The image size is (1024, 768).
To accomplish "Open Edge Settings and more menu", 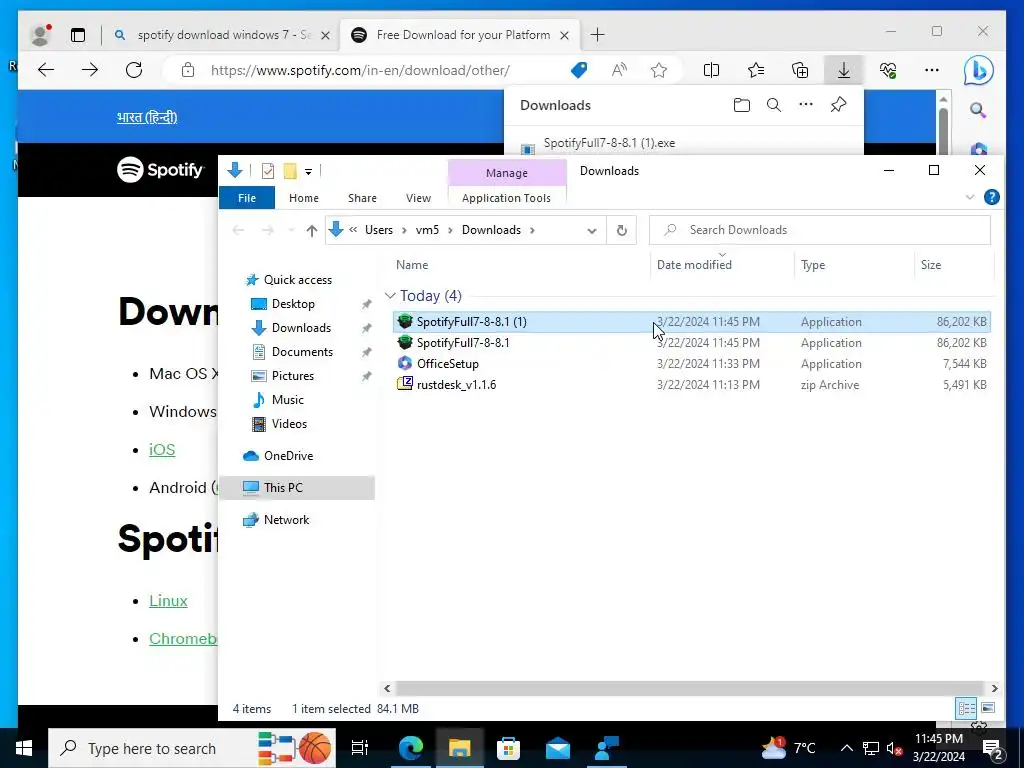I will tap(932, 70).
